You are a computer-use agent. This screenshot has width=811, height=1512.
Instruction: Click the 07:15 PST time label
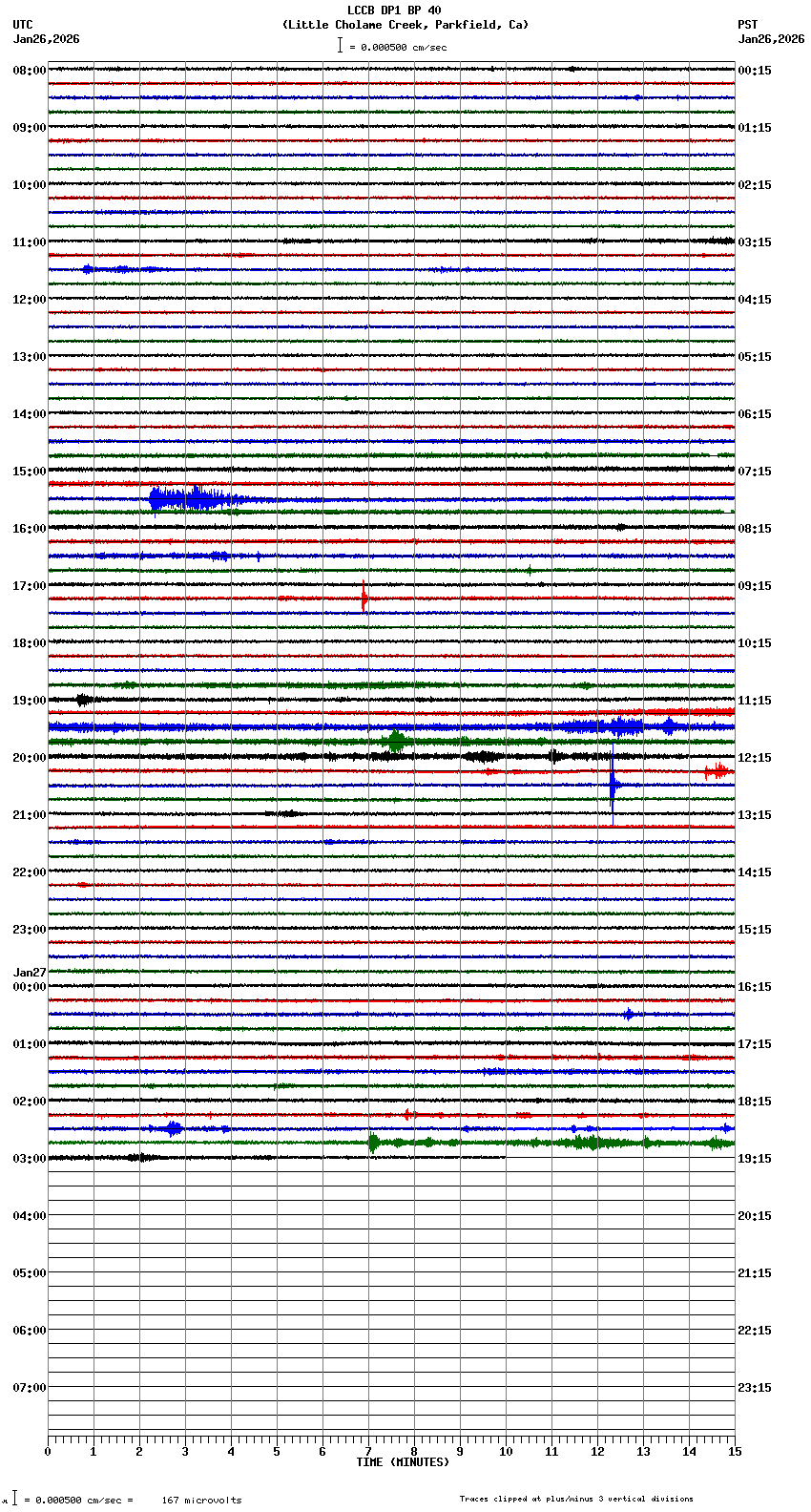pos(755,472)
